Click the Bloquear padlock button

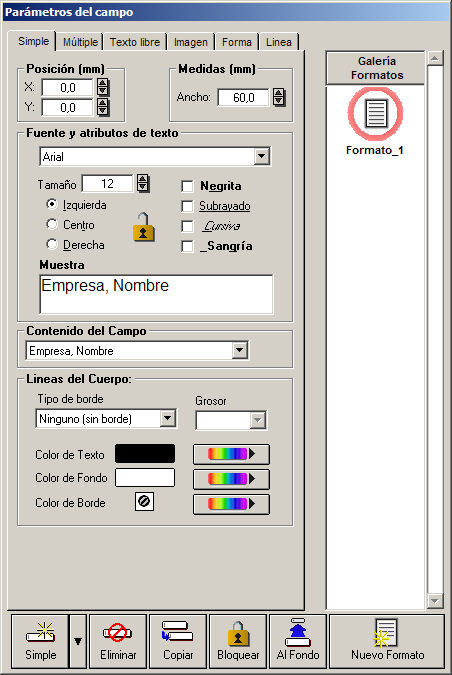238,641
